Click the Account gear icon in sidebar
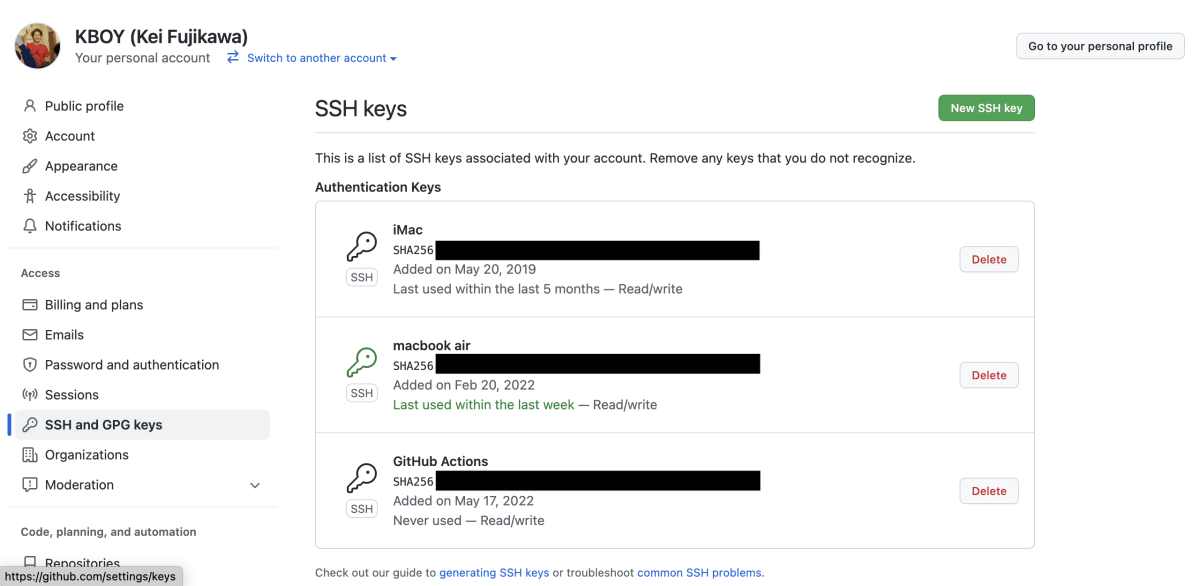The width and height of the screenshot is (1200, 586). click(30, 136)
